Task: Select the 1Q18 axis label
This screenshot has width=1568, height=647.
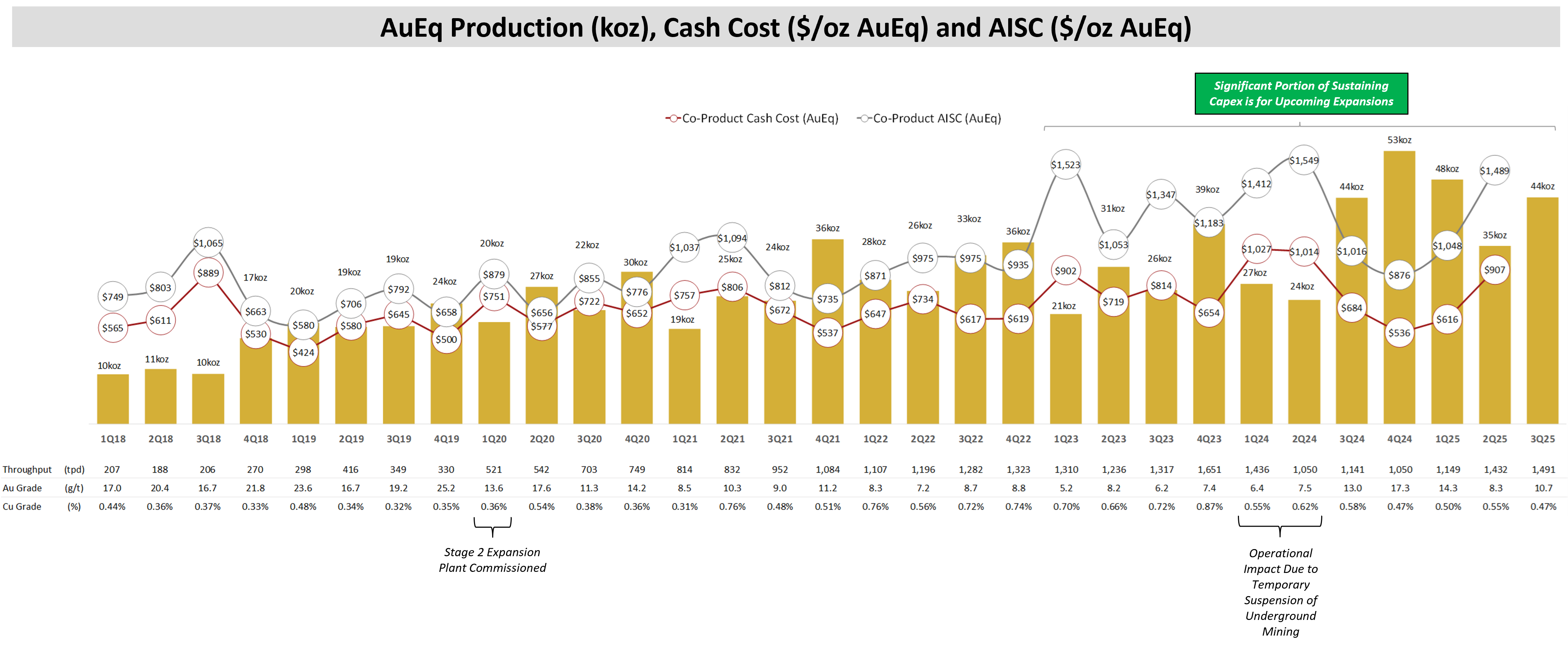Action: point(112,438)
